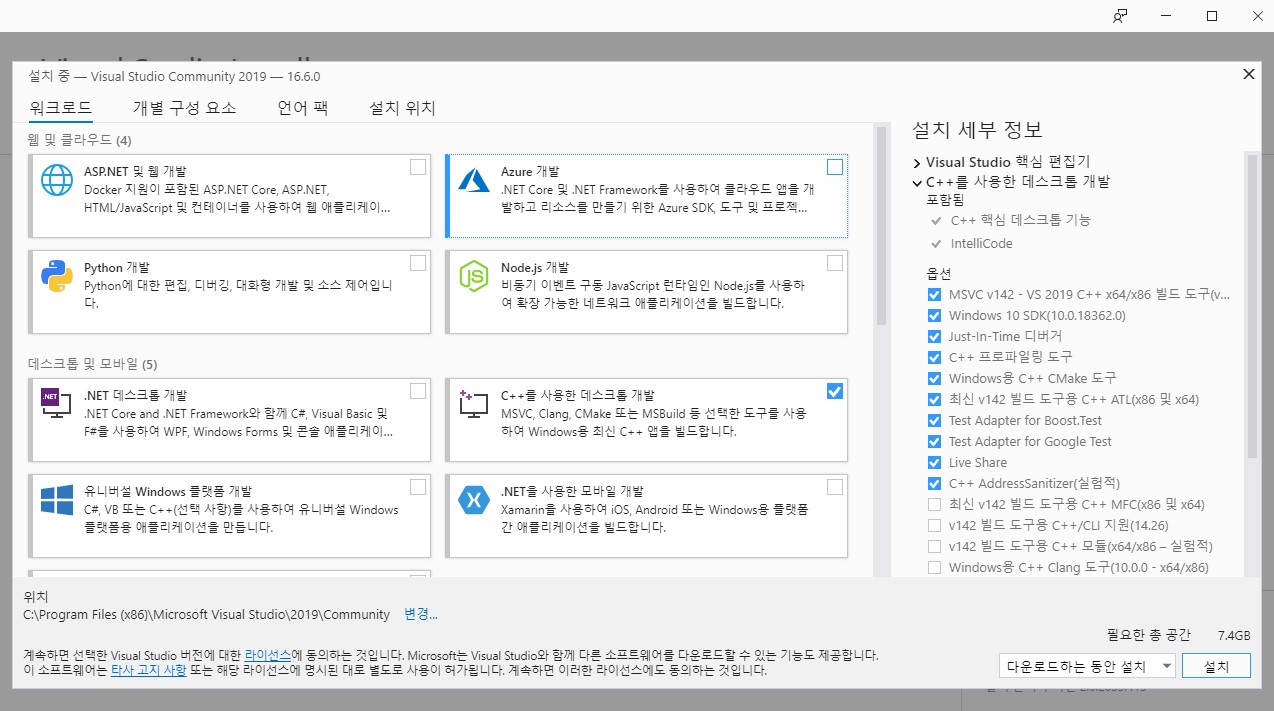Uncheck the C++ desktop development workload

pyautogui.click(x=835, y=391)
